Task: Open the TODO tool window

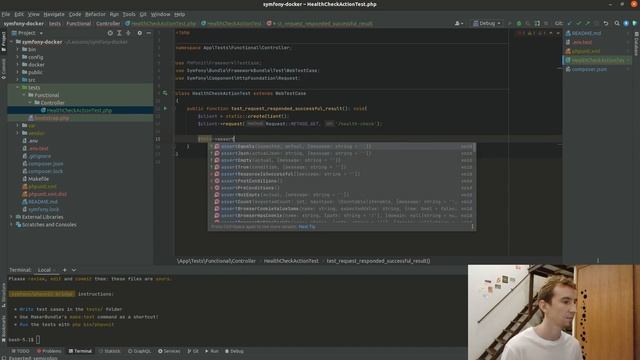Action: [20, 351]
